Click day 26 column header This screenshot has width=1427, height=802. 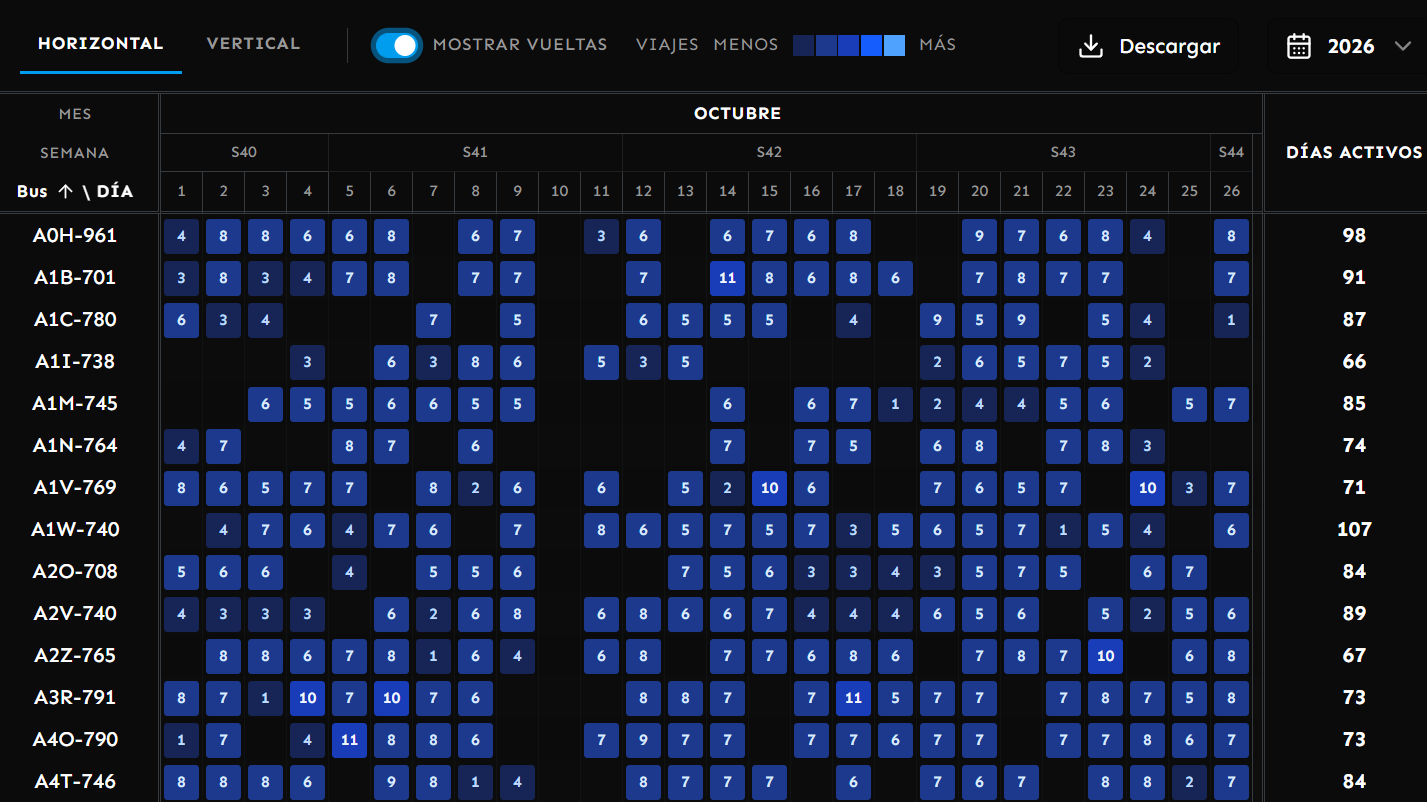(x=1231, y=191)
